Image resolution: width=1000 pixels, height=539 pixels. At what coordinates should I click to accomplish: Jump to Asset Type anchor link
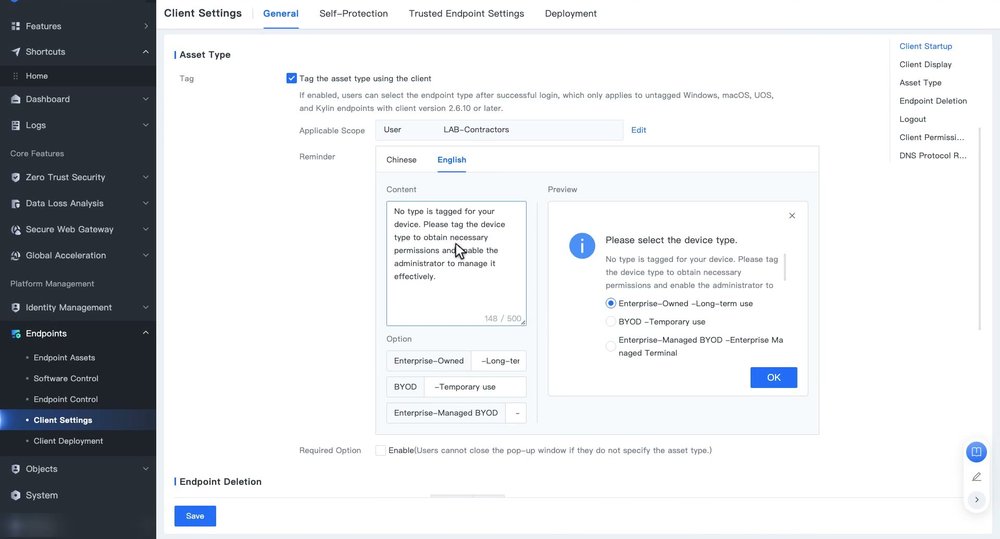[x=920, y=83]
